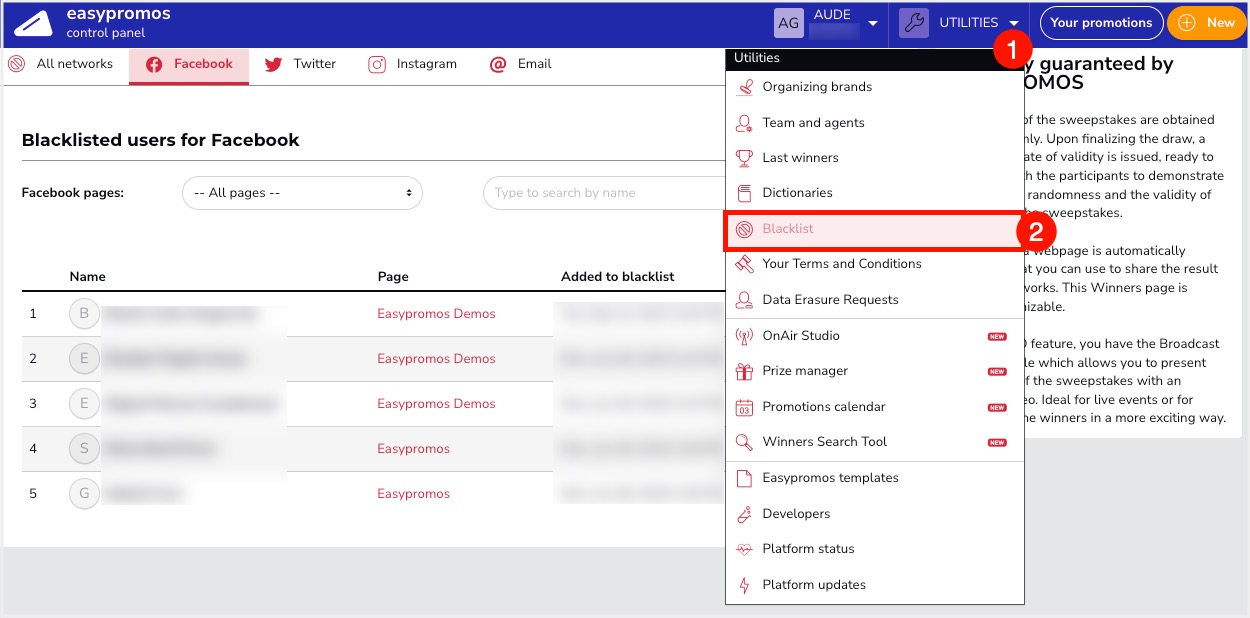
Task: Focus the search by name field
Action: (x=603, y=193)
